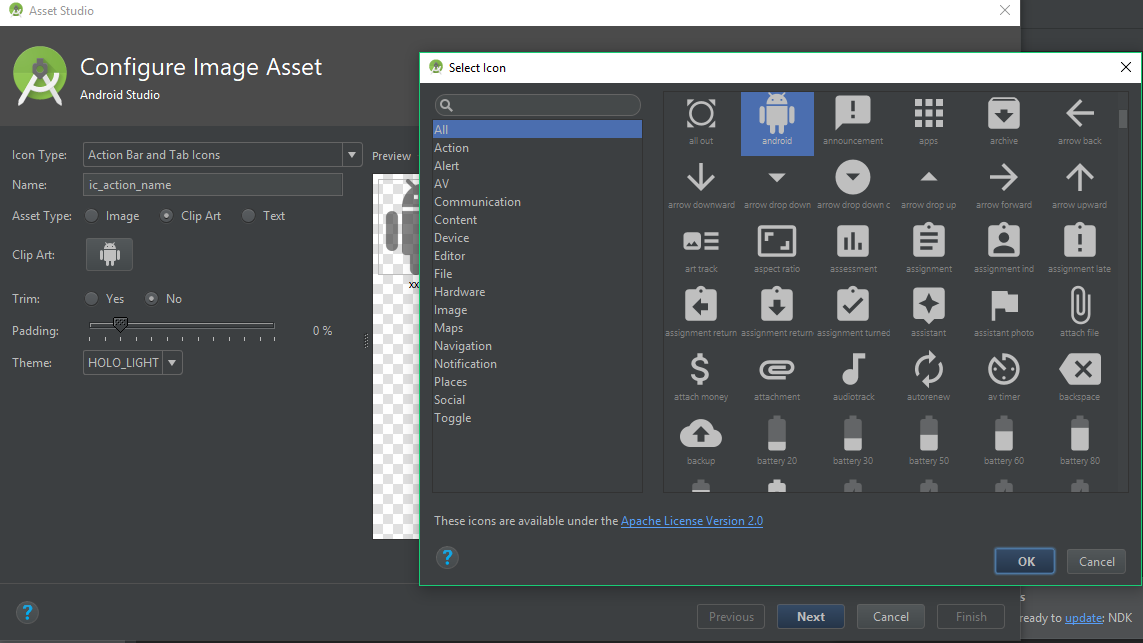Filter icons by Communication category
Viewport: 1143px width, 643px height.
pos(537,202)
